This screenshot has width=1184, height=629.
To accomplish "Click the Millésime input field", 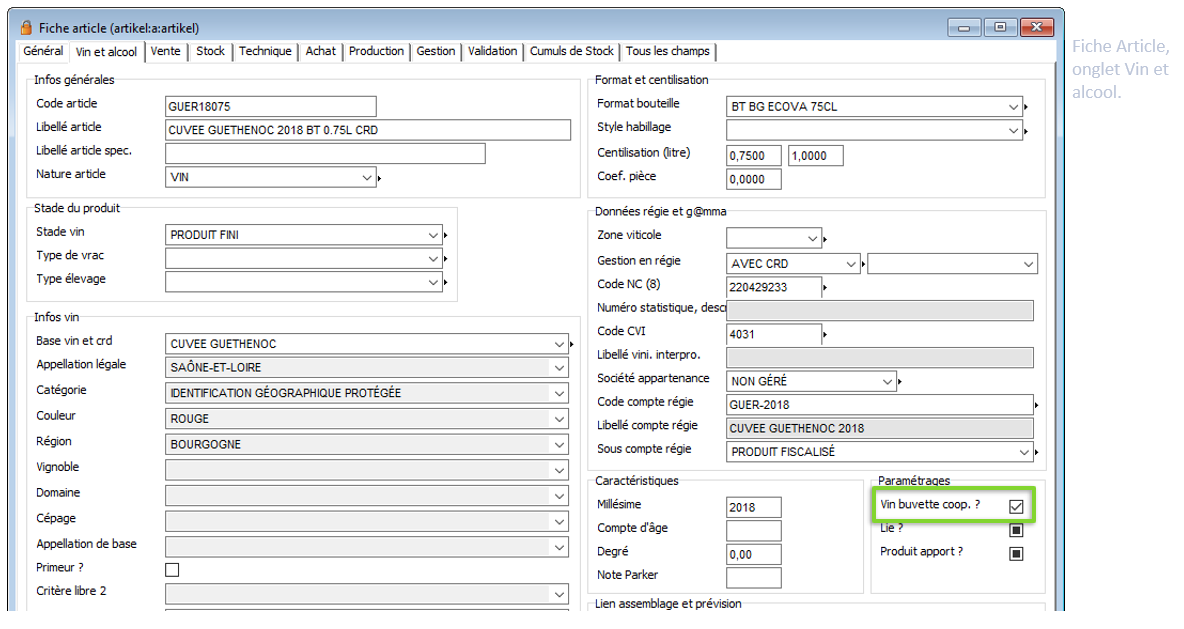I will pos(753,508).
